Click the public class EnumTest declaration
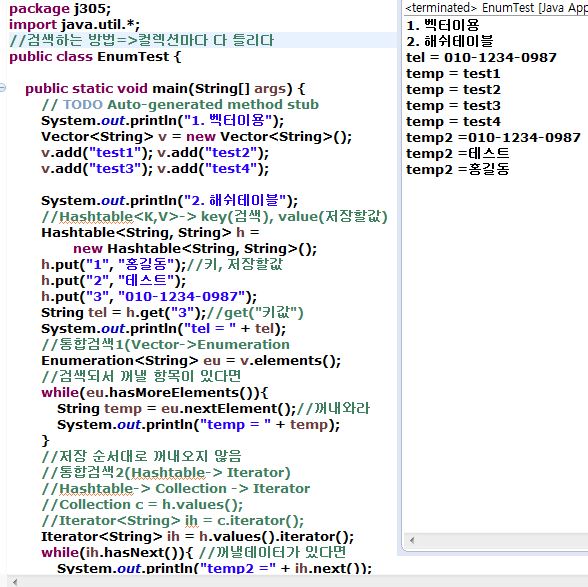 click(95, 57)
